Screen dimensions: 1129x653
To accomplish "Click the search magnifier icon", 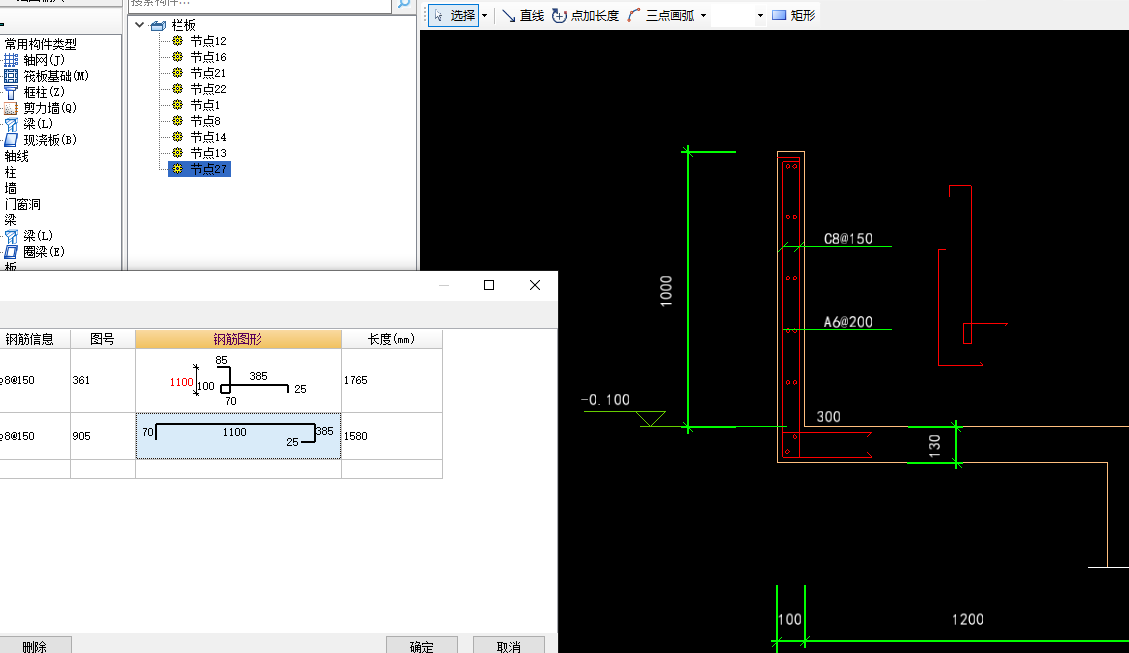I will pyautogui.click(x=404, y=4).
